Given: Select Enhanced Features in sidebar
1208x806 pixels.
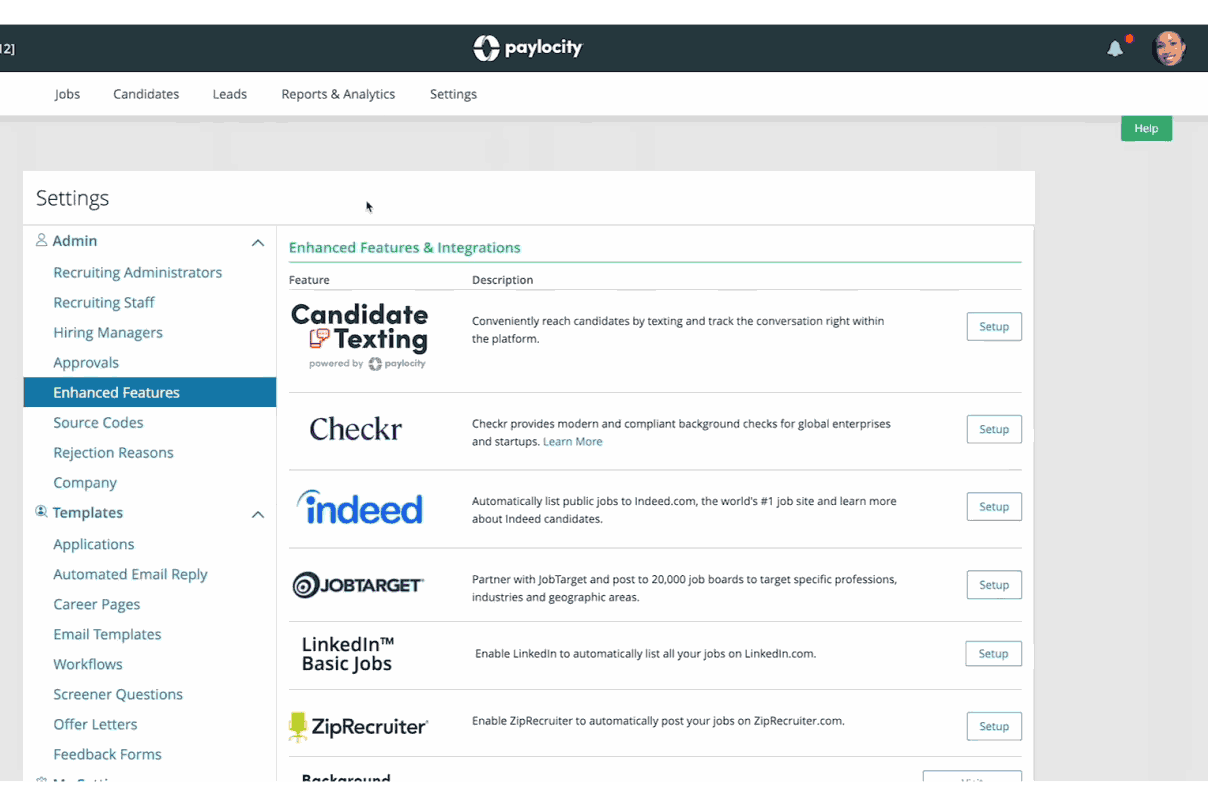Looking at the screenshot, I should 150,392.
